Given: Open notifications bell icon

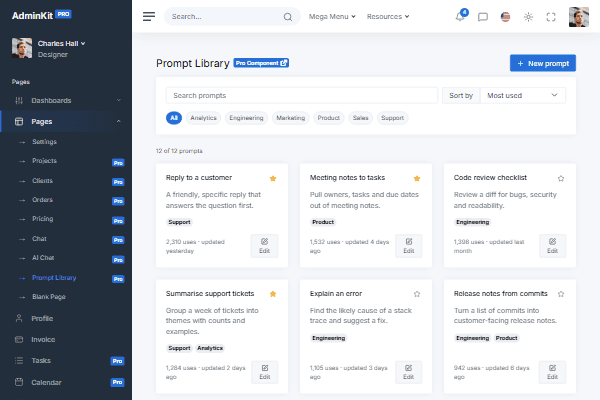Looking at the screenshot, I should pos(460,17).
